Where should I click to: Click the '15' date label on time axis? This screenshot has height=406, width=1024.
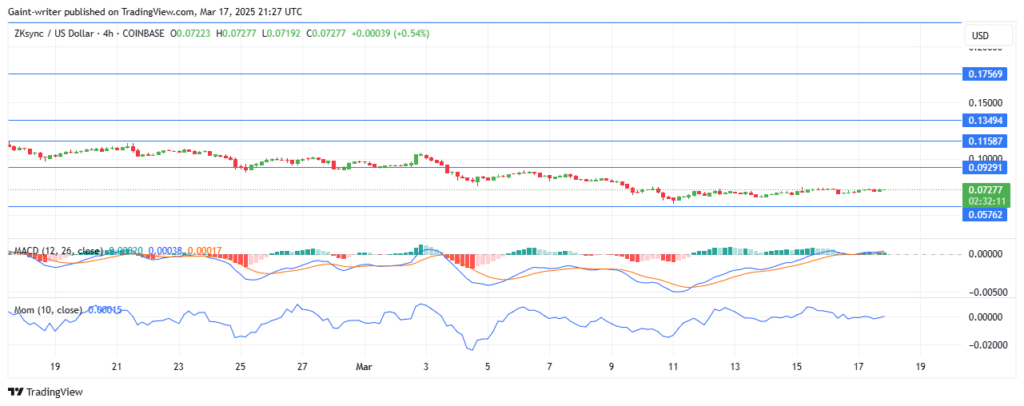click(x=797, y=366)
